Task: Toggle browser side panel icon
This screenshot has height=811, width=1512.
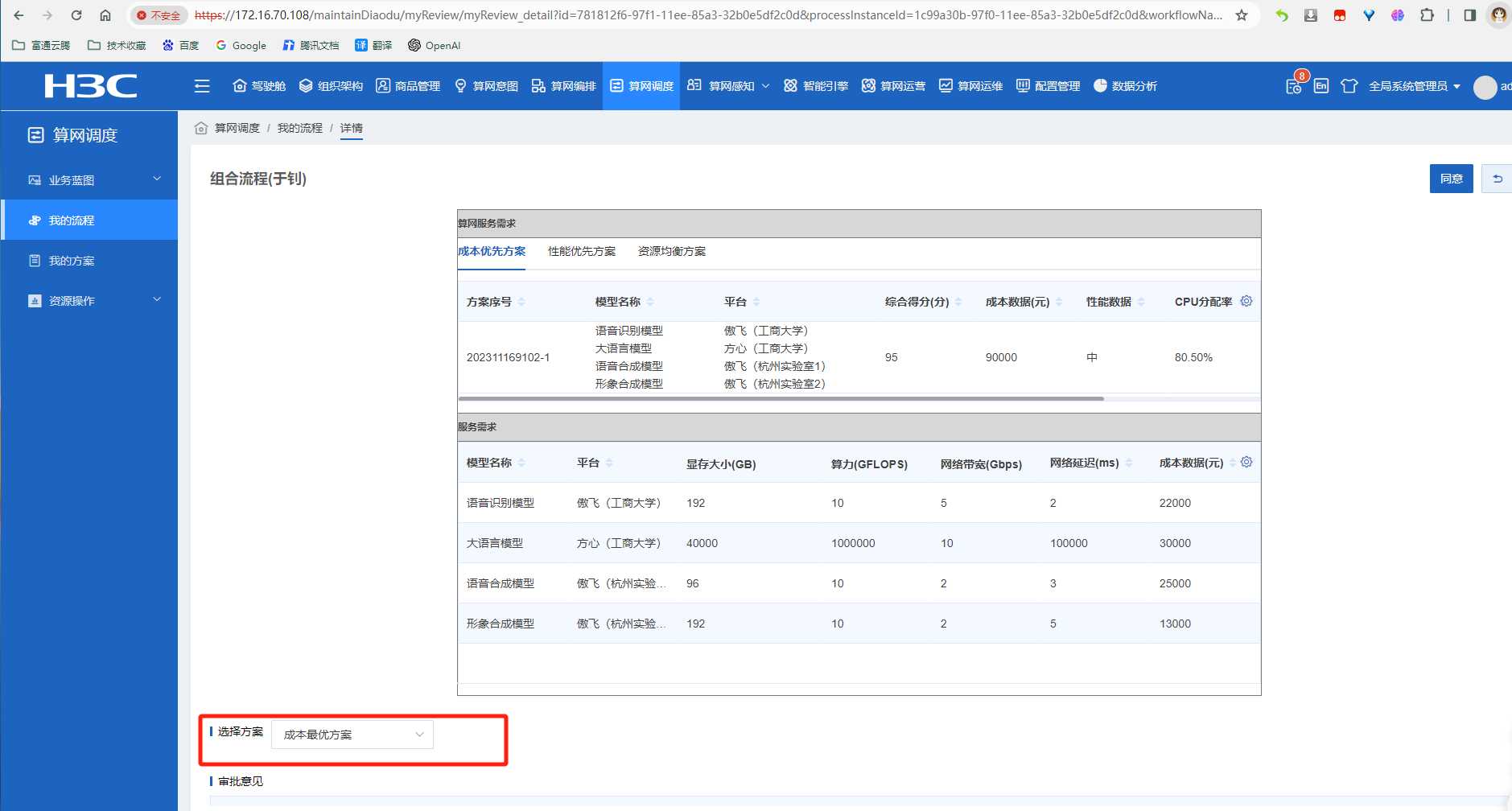Action: [1469, 15]
